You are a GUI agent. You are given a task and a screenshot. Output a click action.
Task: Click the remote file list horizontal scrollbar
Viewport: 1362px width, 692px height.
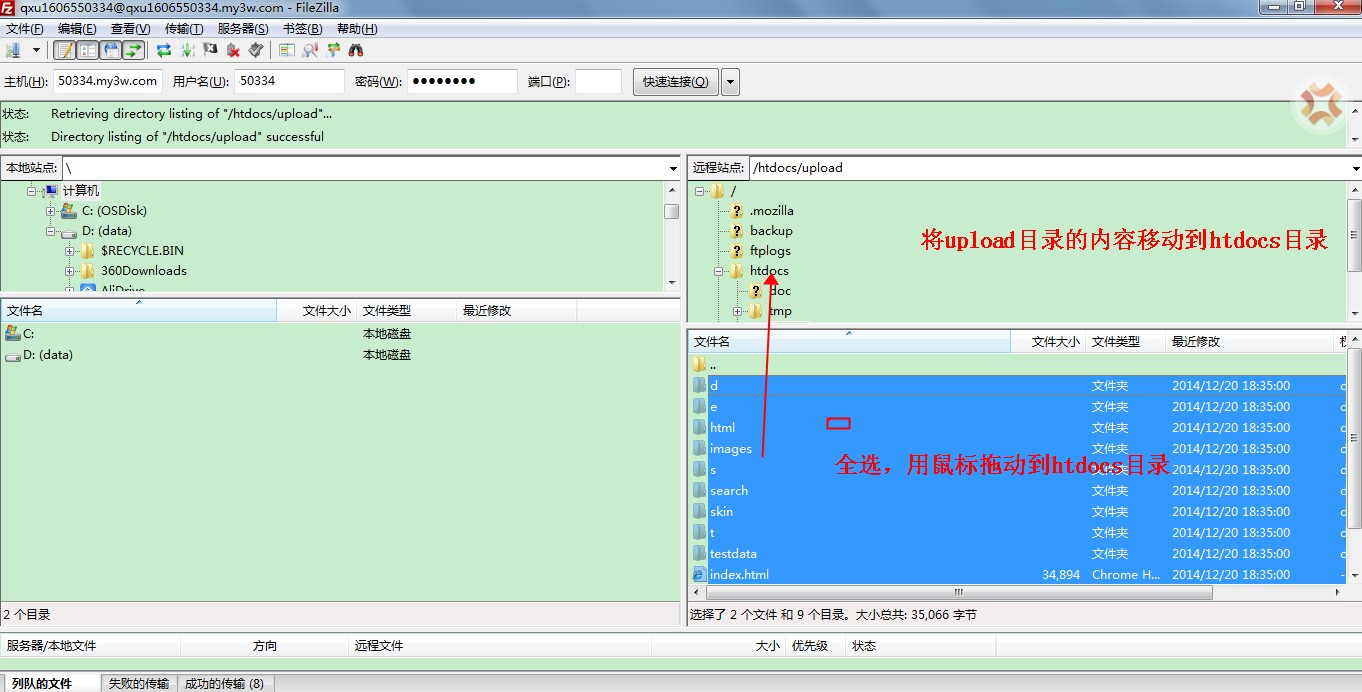click(958, 592)
